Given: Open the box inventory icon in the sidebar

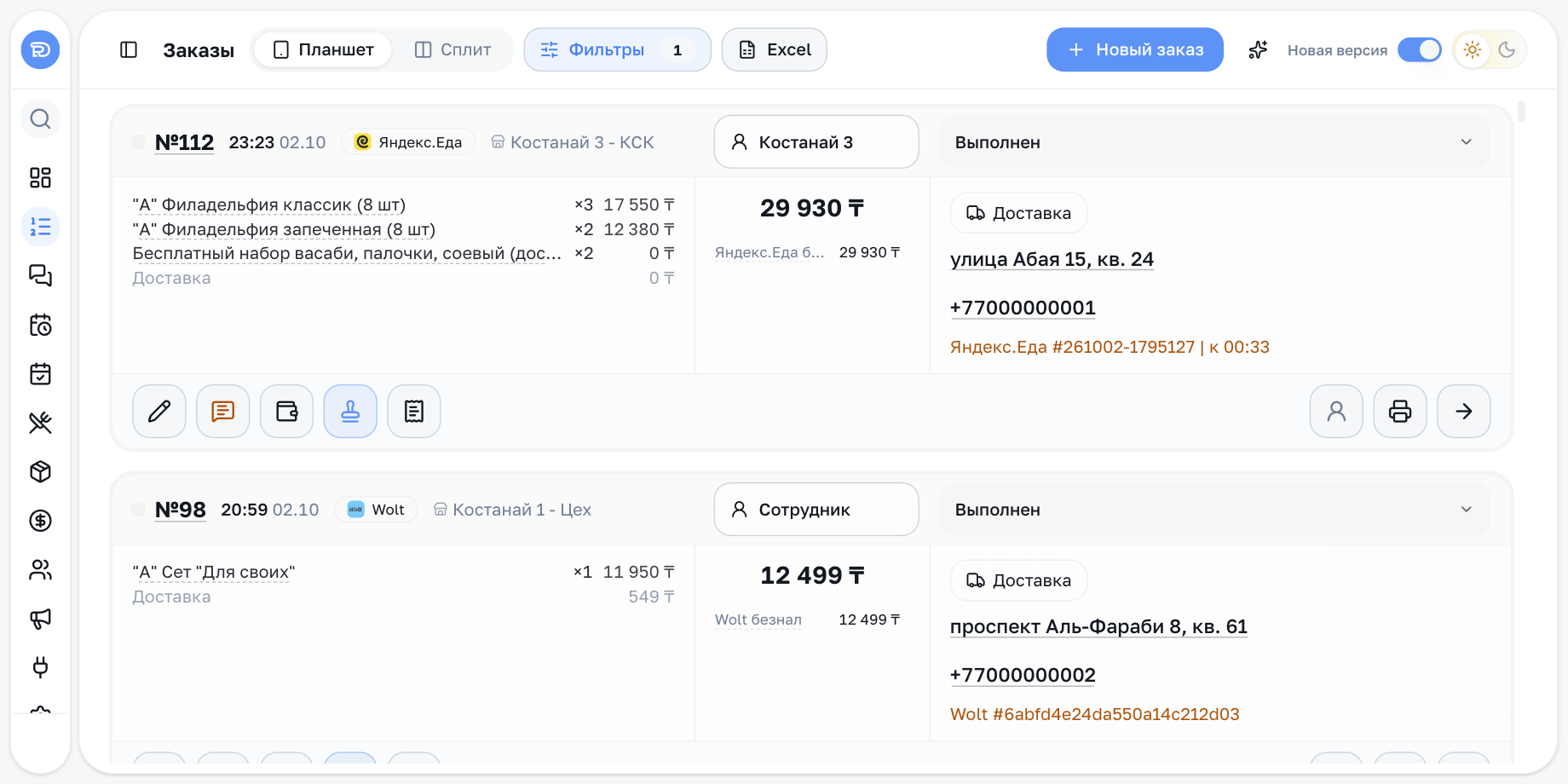Looking at the screenshot, I should click(40, 471).
